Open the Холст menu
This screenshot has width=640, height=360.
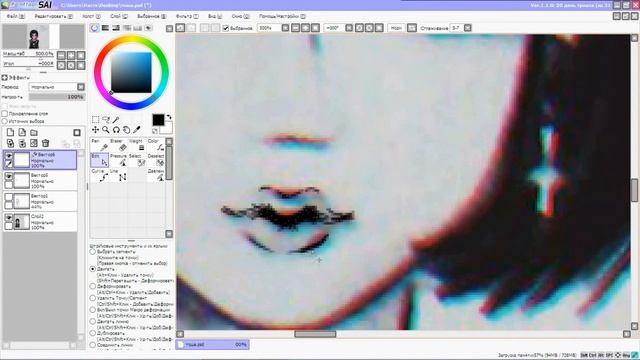(91, 16)
